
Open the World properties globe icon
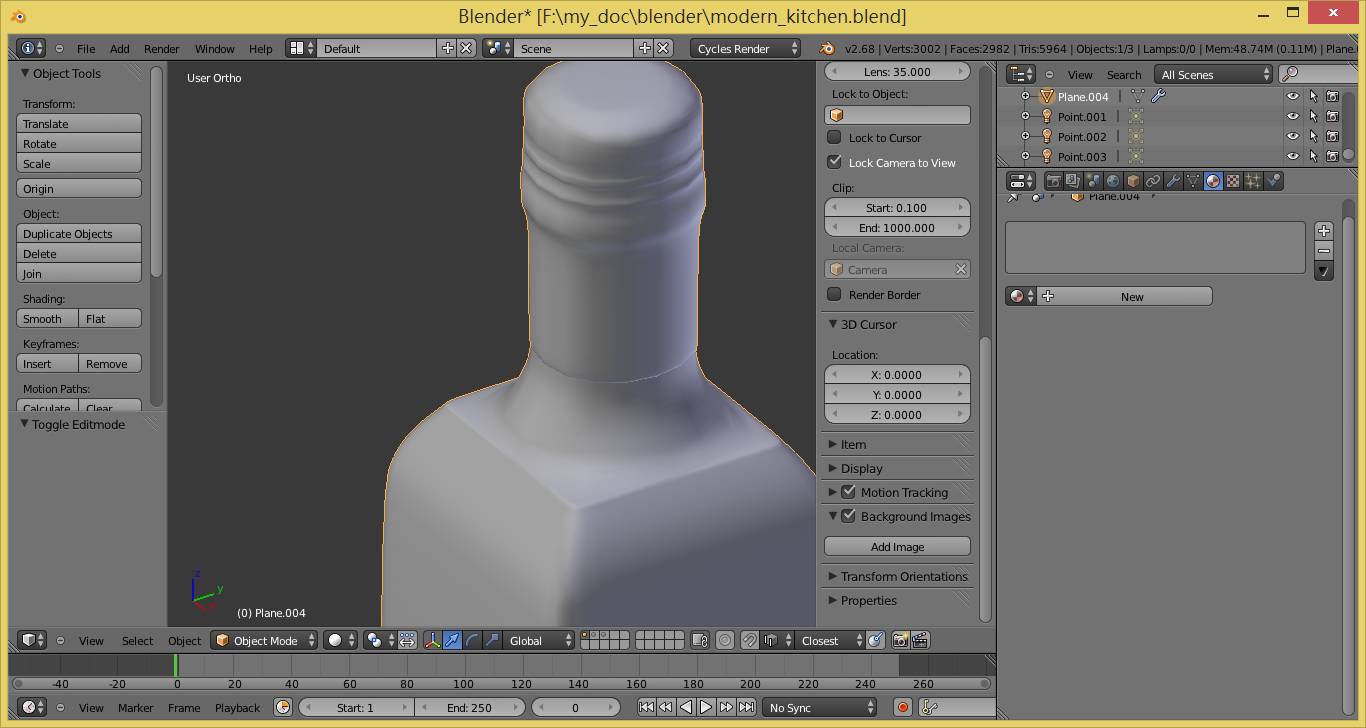(1113, 181)
